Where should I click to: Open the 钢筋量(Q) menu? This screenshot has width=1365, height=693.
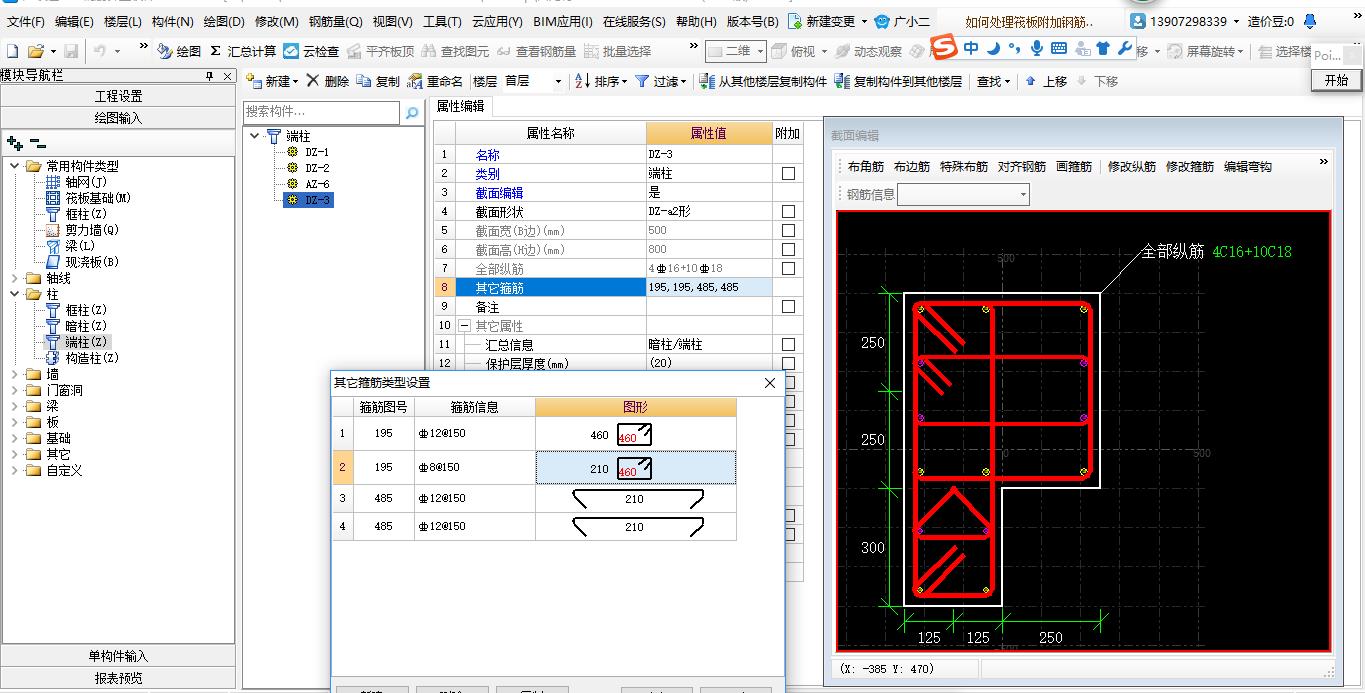335,21
